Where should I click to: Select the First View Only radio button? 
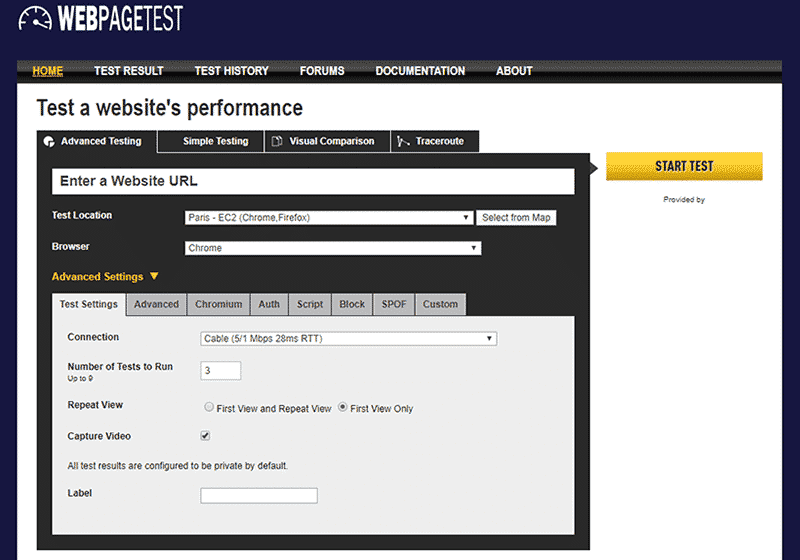[x=343, y=408]
